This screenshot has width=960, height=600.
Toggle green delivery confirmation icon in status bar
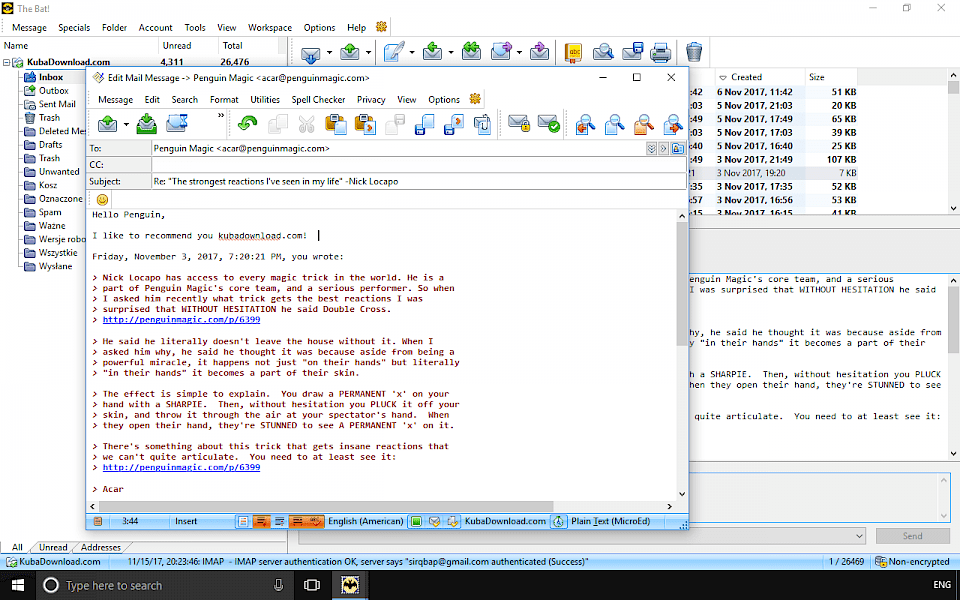pyautogui.click(x=416, y=522)
